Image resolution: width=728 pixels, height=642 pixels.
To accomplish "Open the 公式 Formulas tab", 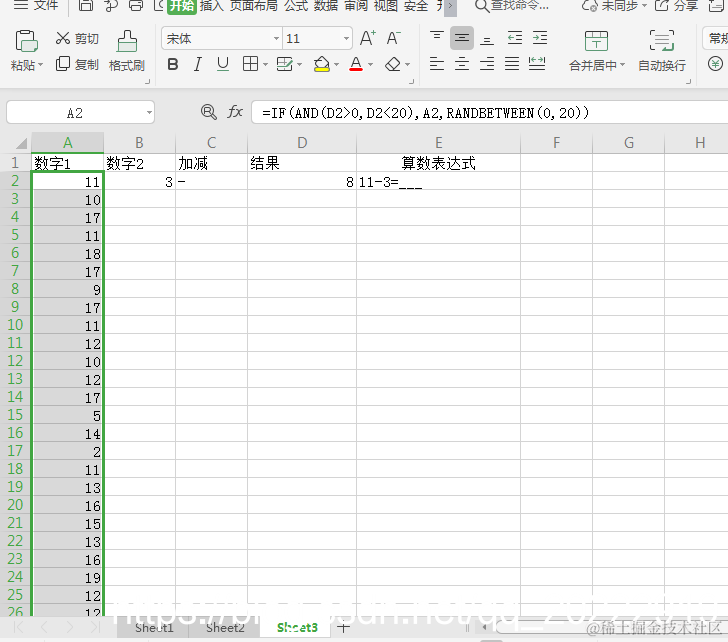I will pos(296,6).
